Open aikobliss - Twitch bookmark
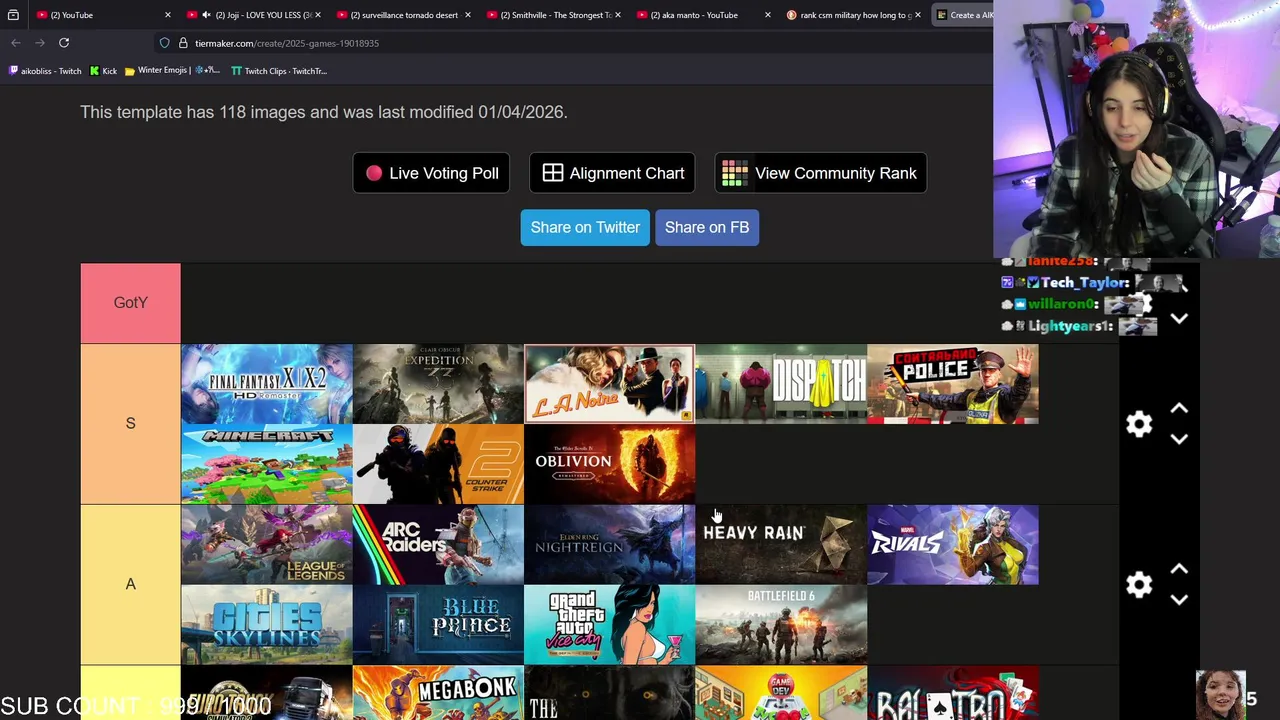 pyautogui.click(x=45, y=71)
